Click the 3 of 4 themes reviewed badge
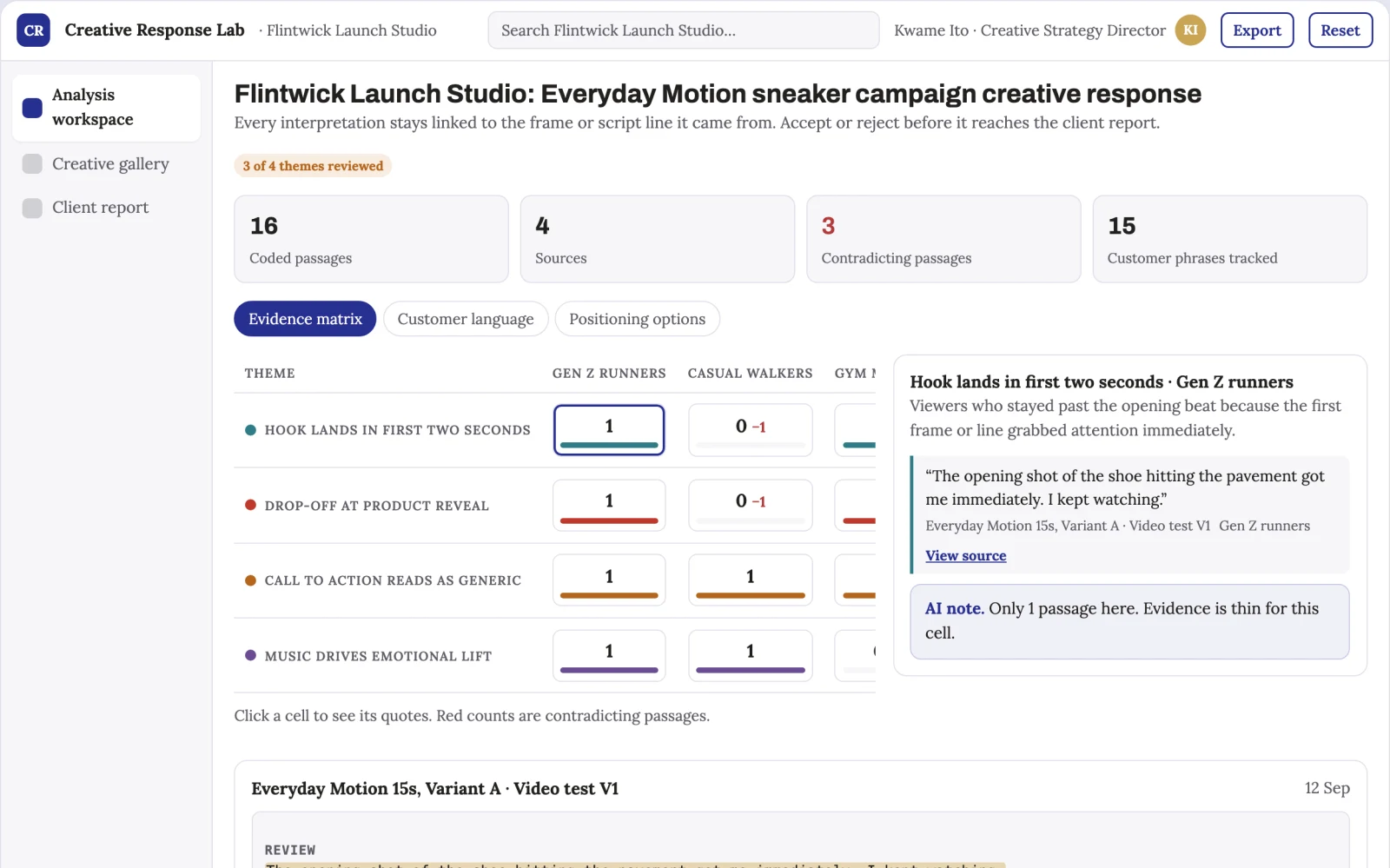The height and width of the screenshot is (868, 1390). pos(313,166)
